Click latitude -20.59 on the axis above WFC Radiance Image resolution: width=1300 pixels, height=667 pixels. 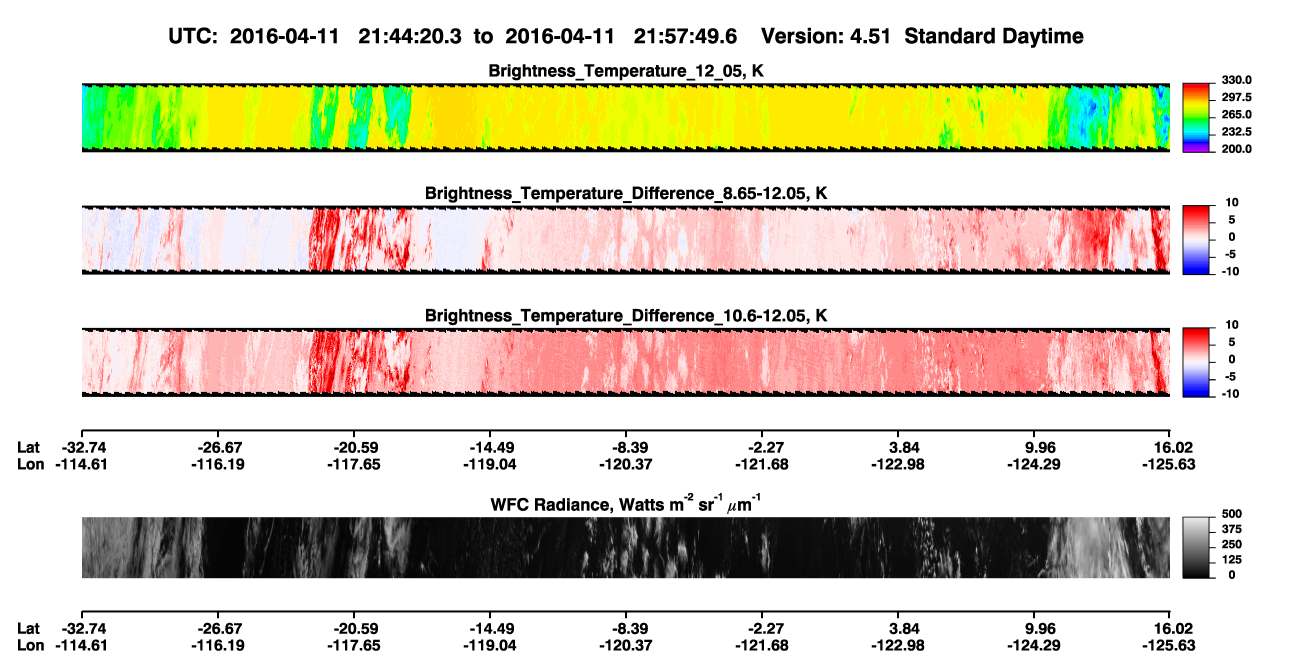point(353,446)
